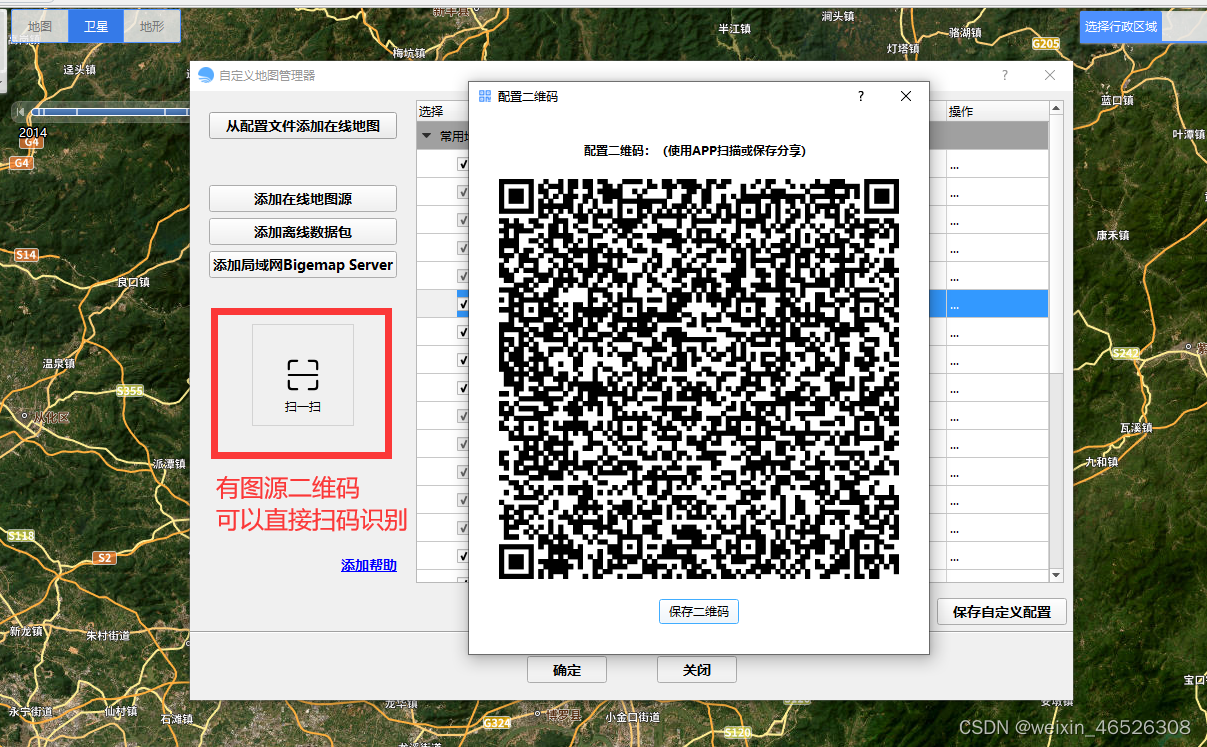Close the 配置二维码 dialog

click(906, 96)
